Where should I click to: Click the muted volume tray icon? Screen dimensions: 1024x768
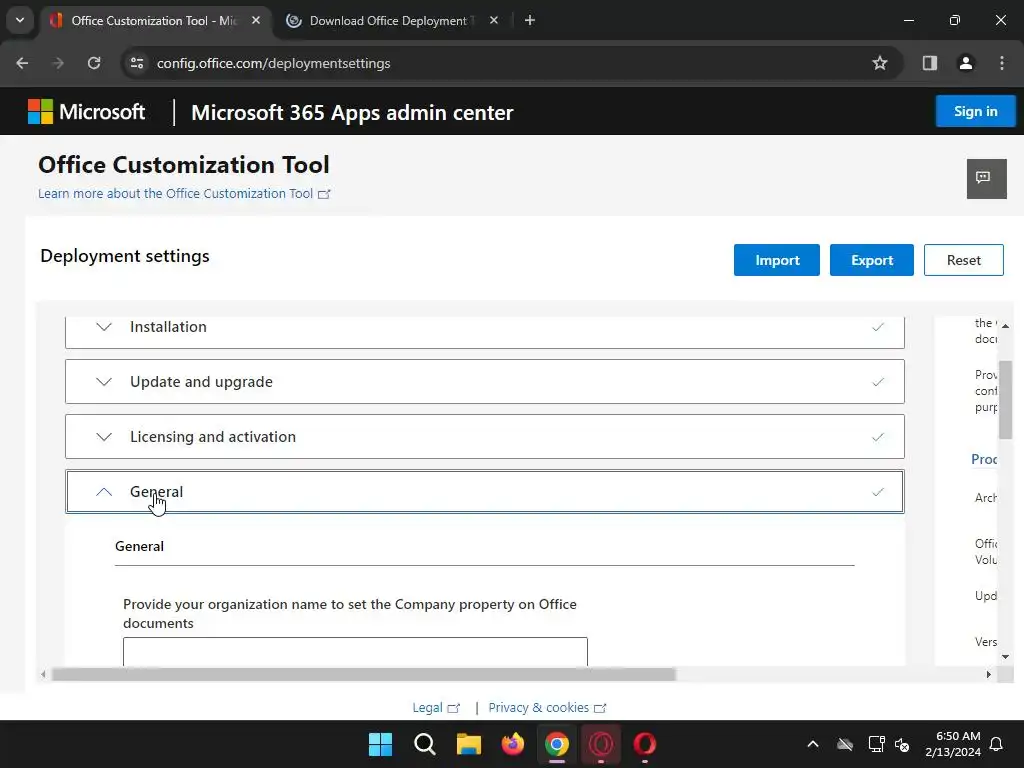point(902,744)
